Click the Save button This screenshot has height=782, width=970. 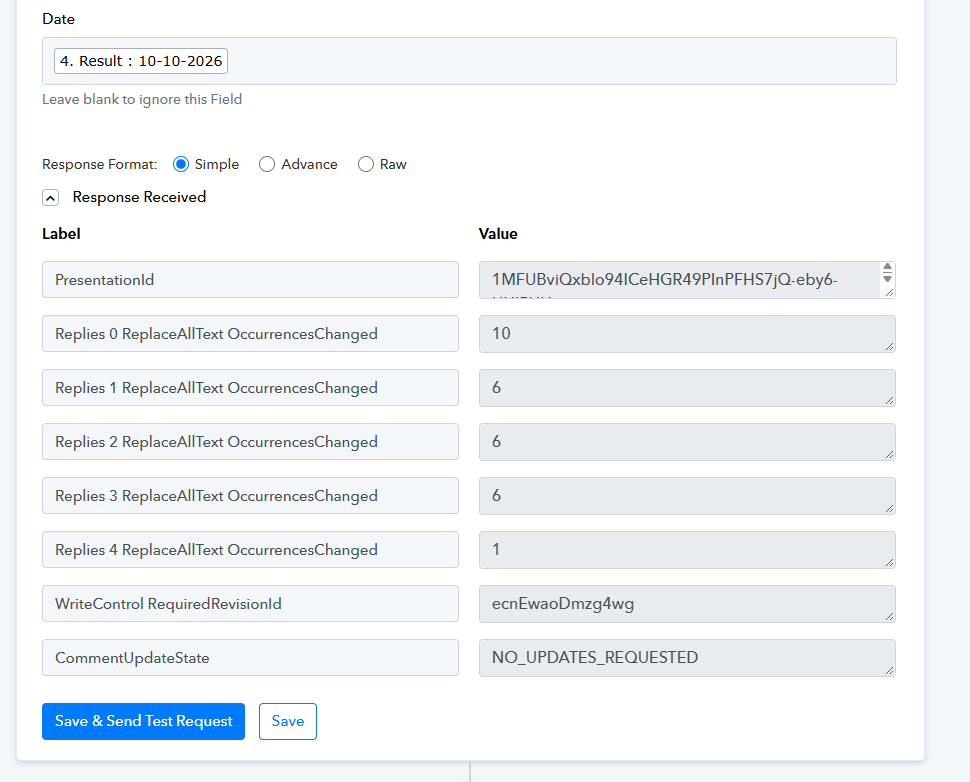point(288,721)
